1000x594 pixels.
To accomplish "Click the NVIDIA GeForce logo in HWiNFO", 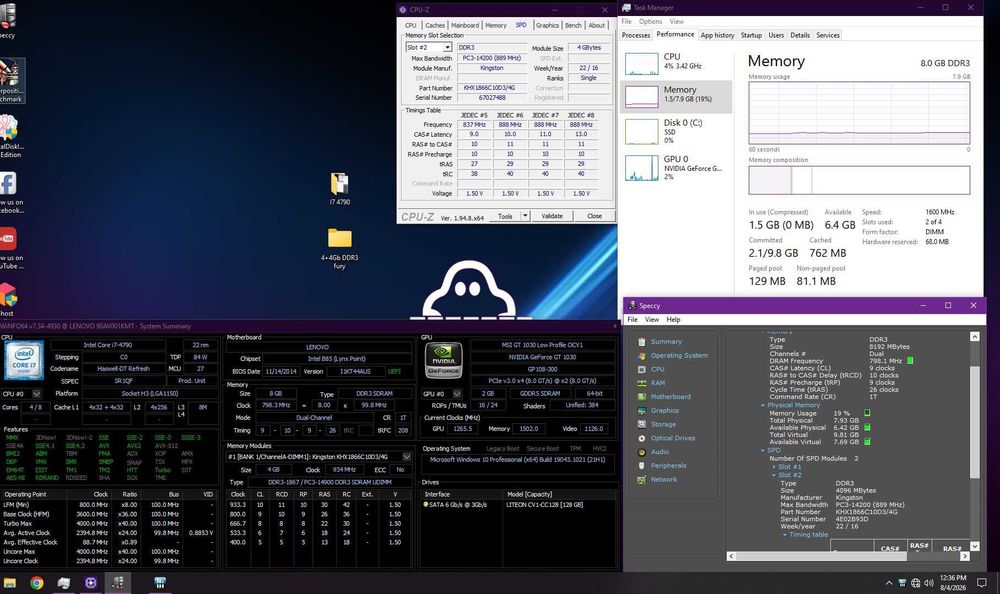I will (x=444, y=360).
